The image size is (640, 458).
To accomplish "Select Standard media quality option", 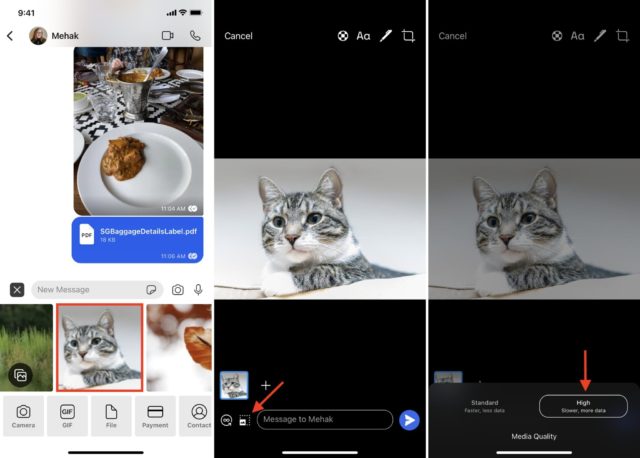I will tap(484, 406).
